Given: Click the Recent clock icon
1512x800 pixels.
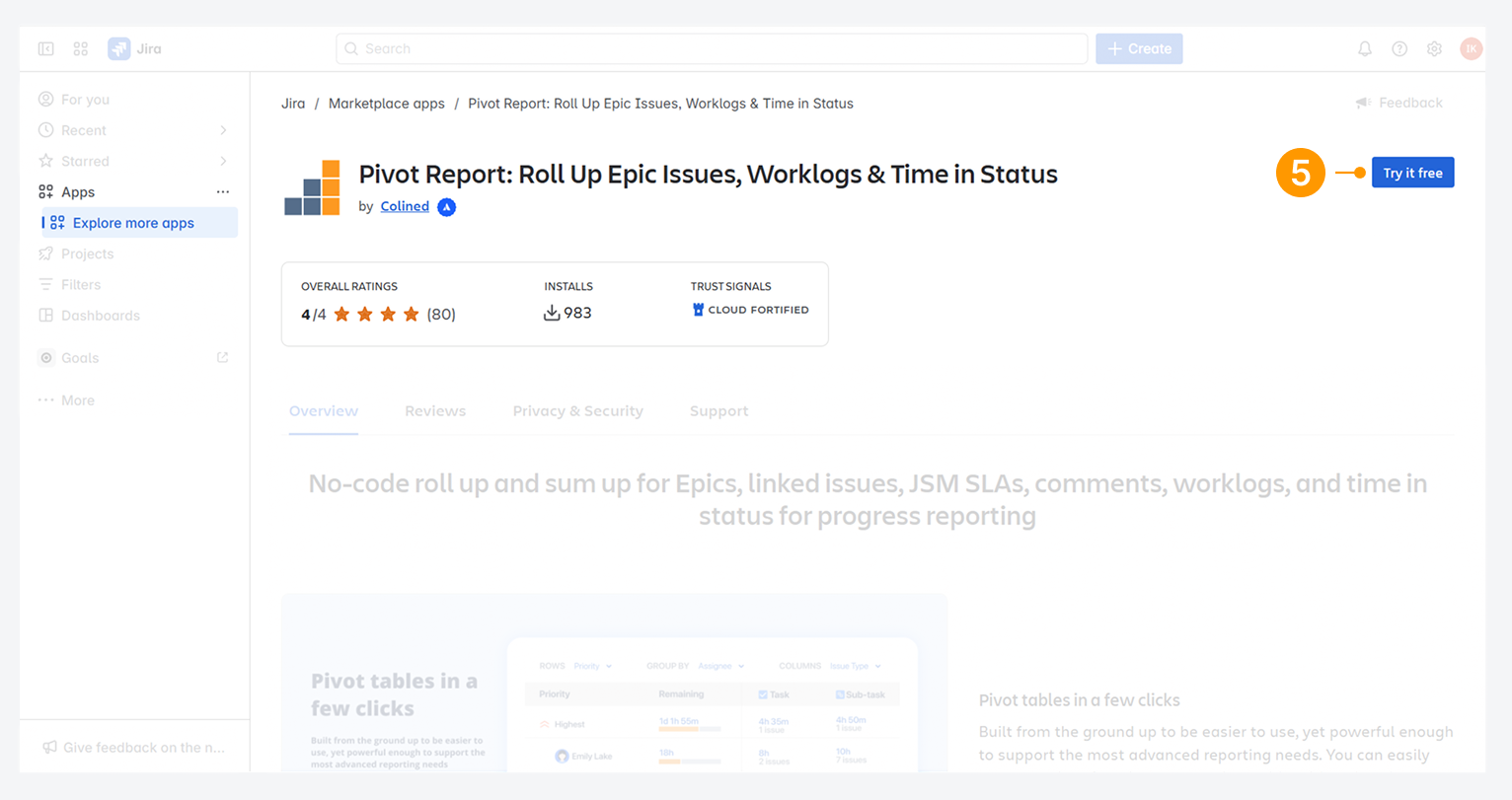Looking at the screenshot, I should (x=45, y=130).
